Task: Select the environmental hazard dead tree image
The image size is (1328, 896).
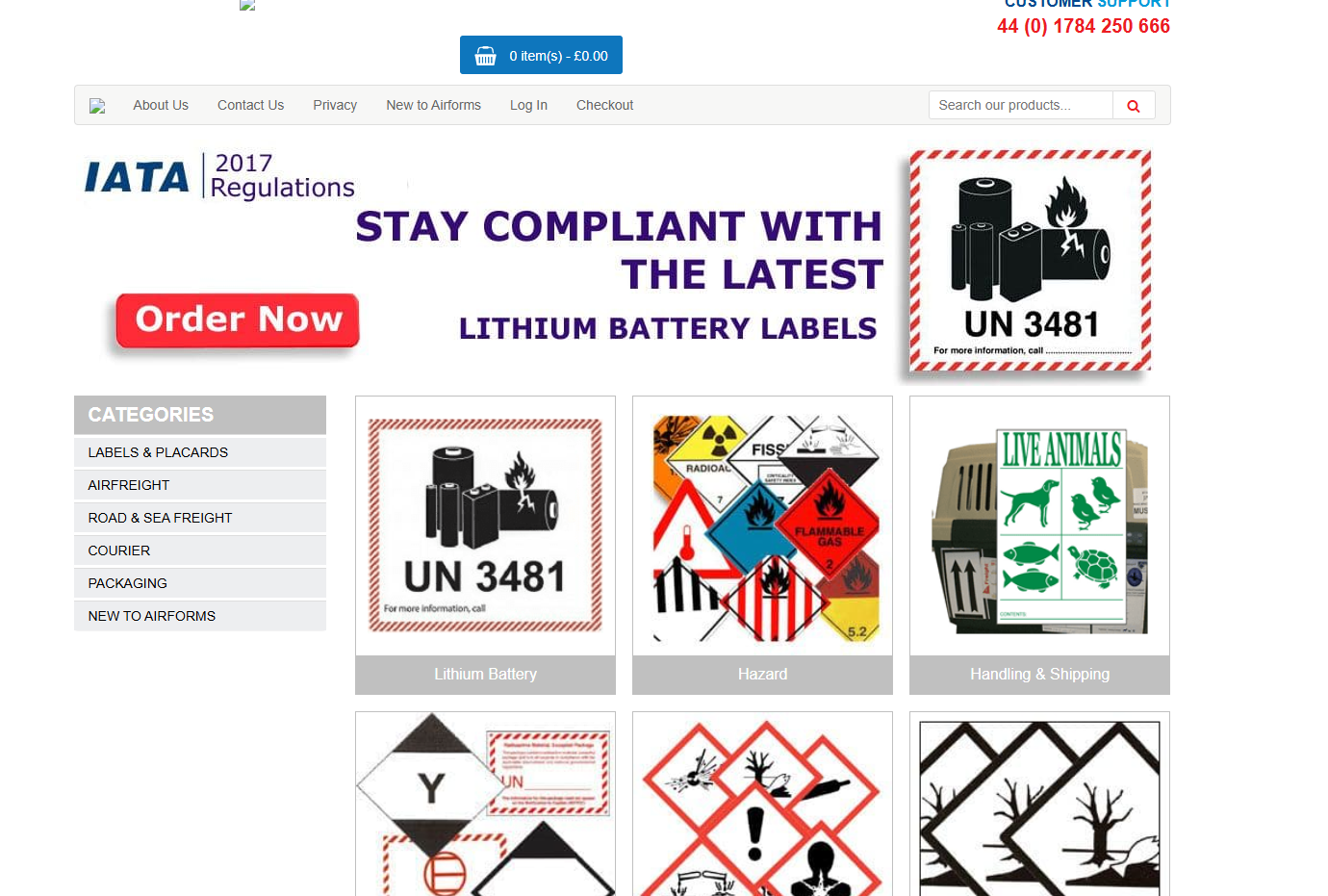Action: coord(1039,805)
